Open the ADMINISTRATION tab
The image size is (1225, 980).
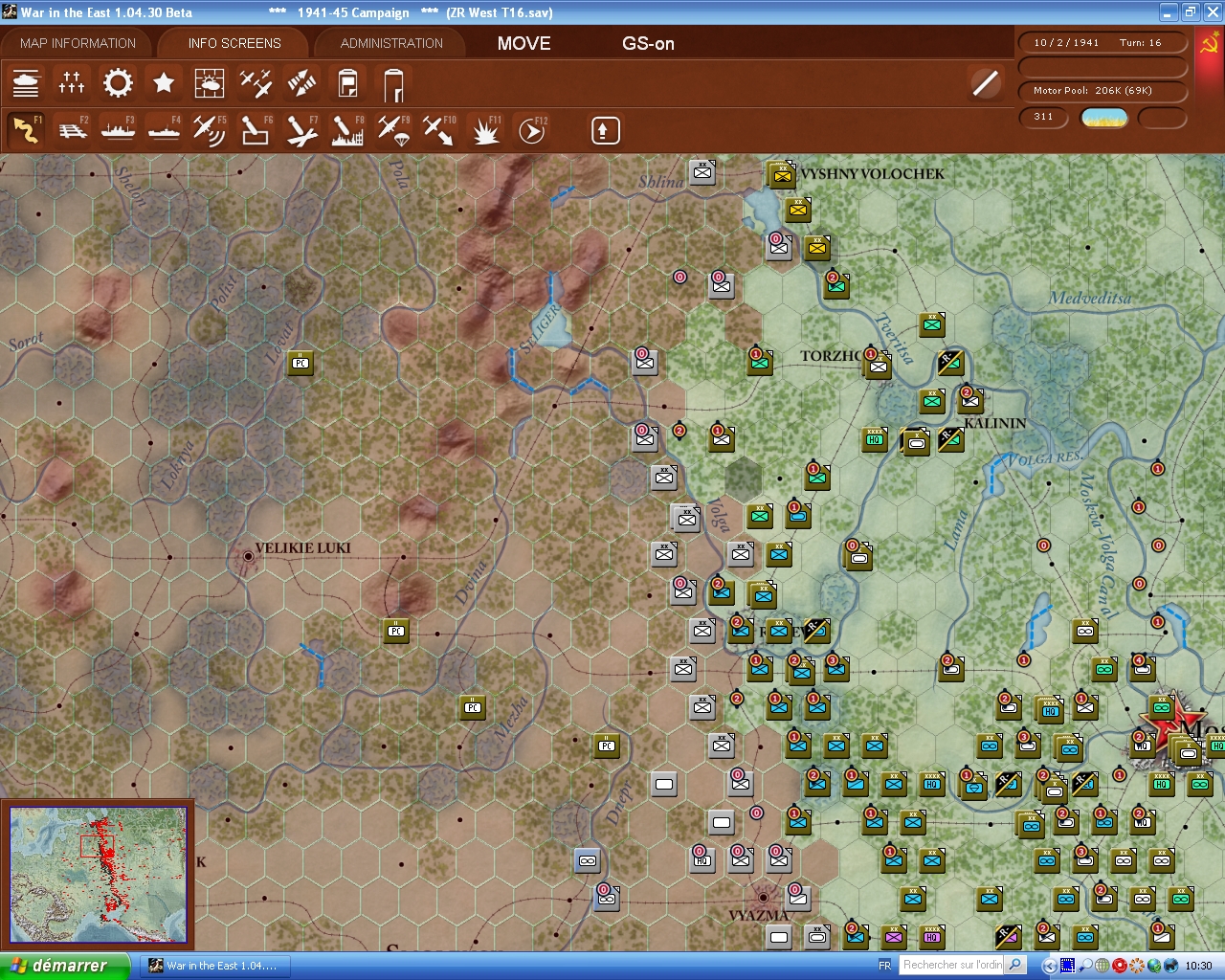[x=391, y=43]
